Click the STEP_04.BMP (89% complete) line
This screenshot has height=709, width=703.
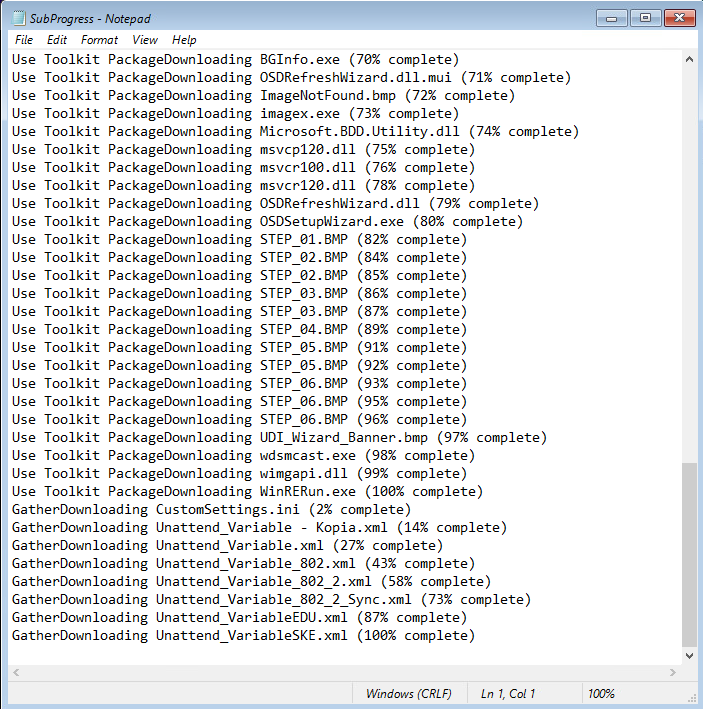pos(240,330)
